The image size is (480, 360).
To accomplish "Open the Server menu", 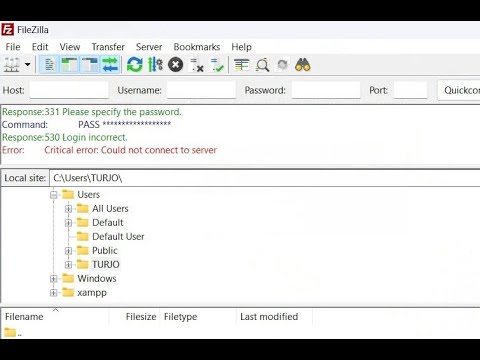I will tap(149, 47).
